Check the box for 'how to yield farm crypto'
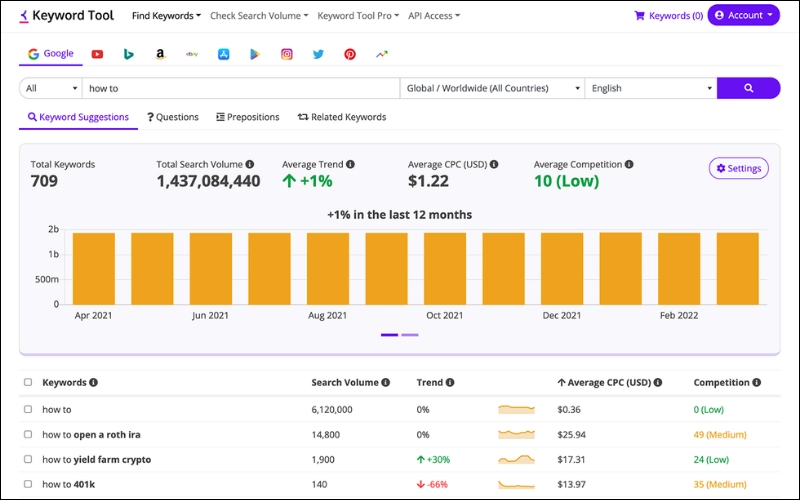This screenshot has height=500, width=800. pyautogui.click(x=28, y=459)
